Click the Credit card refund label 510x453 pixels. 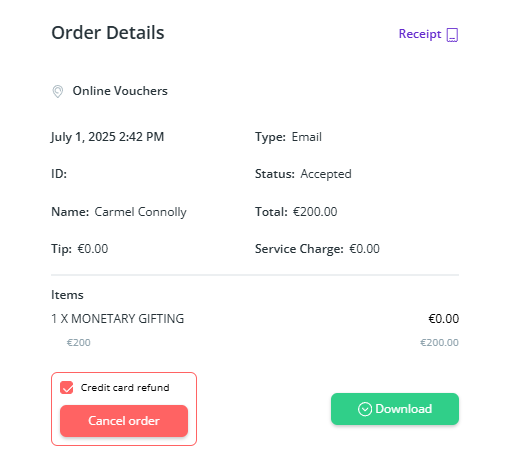(x=125, y=388)
